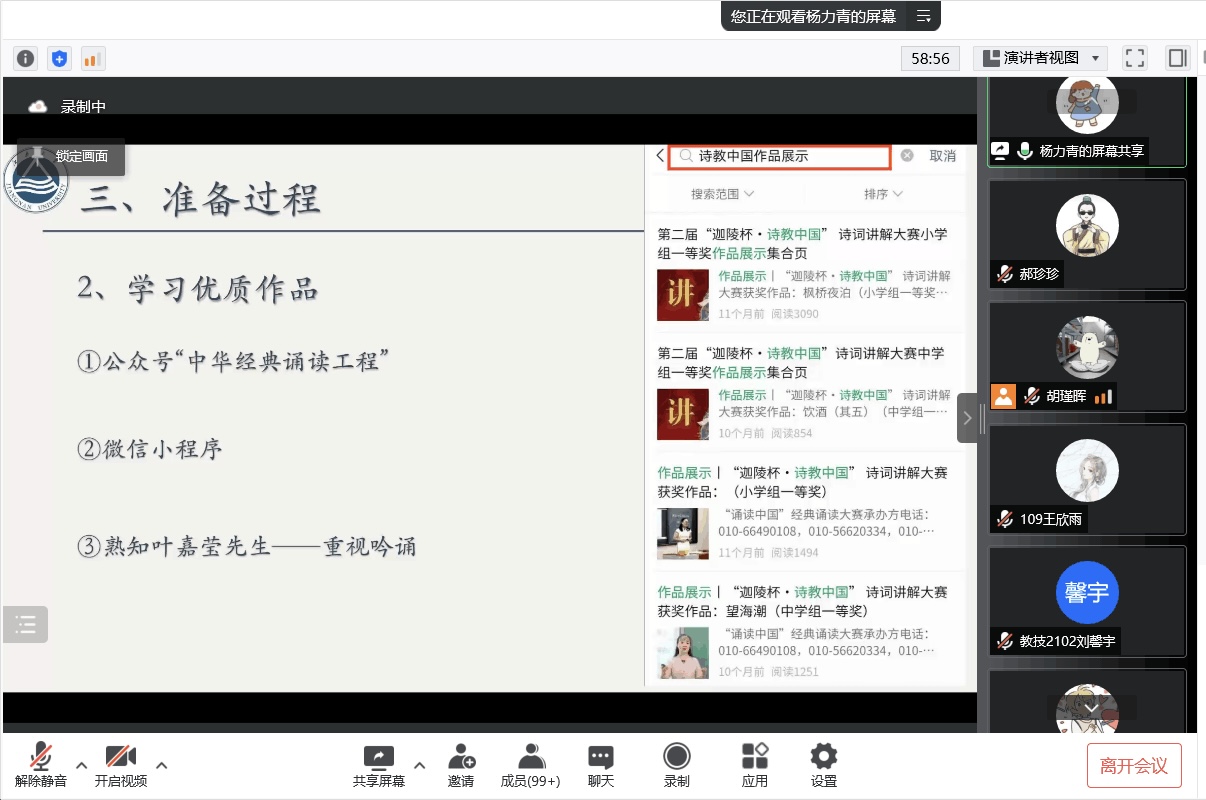Open the Invite icon
Image resolution: width=1206 pixels, height=800 pixels.
pos(461,765)
